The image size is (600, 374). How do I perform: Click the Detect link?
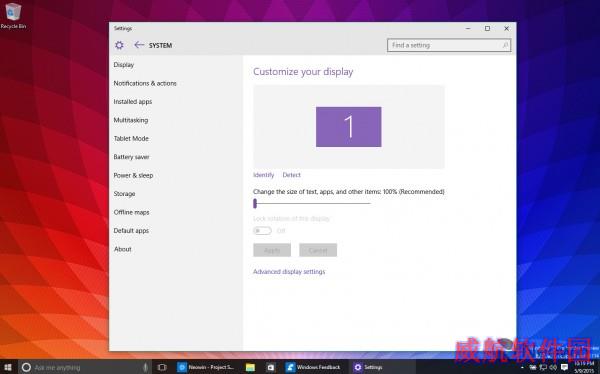(292, 175)
